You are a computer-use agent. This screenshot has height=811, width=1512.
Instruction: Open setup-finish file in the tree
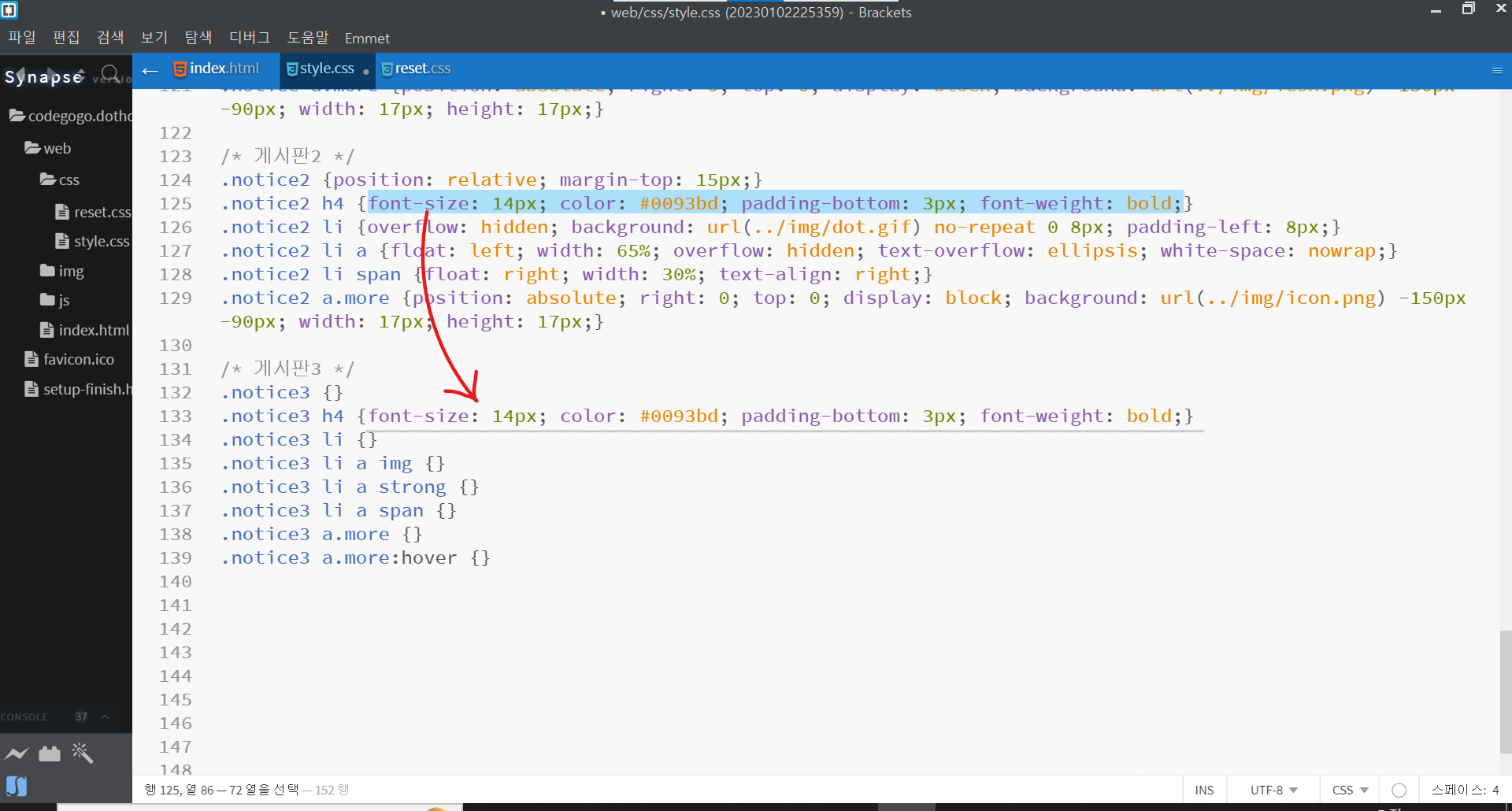pyautogui.click(x=78, y=389)
